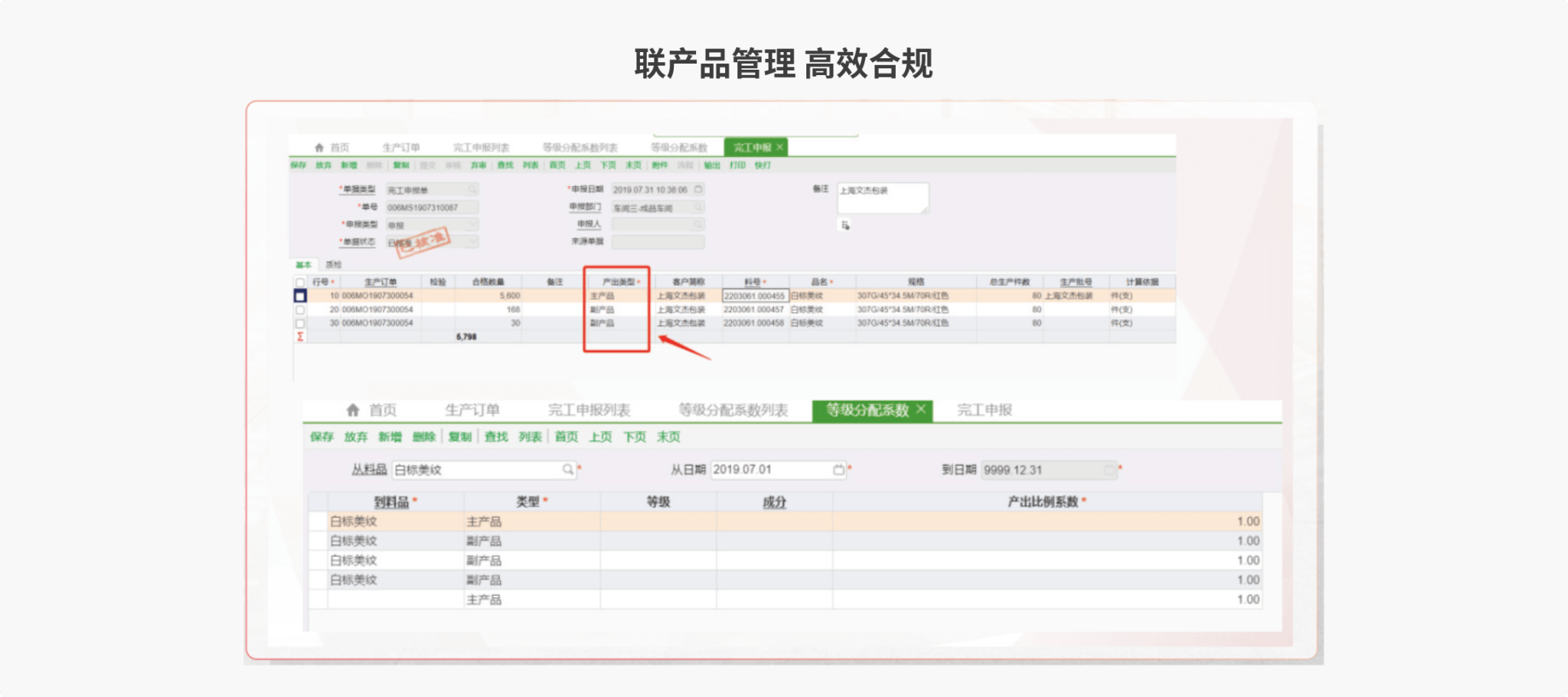1568x697 pixels.
Task: Open the 基本 sub-tab
Action: (x=304, y=265)
